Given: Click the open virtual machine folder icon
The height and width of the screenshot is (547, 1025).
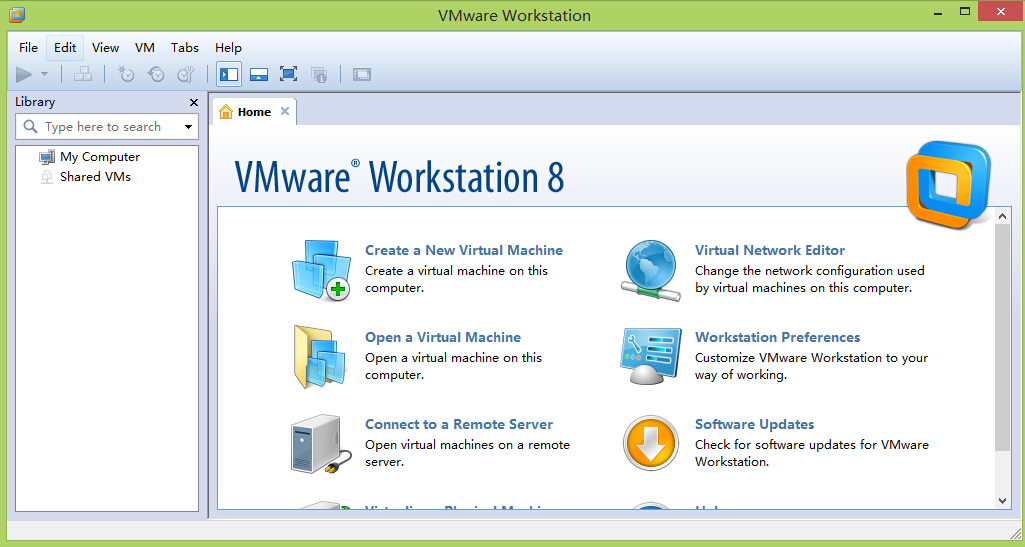Looking at the screenshot, I should click(321, 357).
